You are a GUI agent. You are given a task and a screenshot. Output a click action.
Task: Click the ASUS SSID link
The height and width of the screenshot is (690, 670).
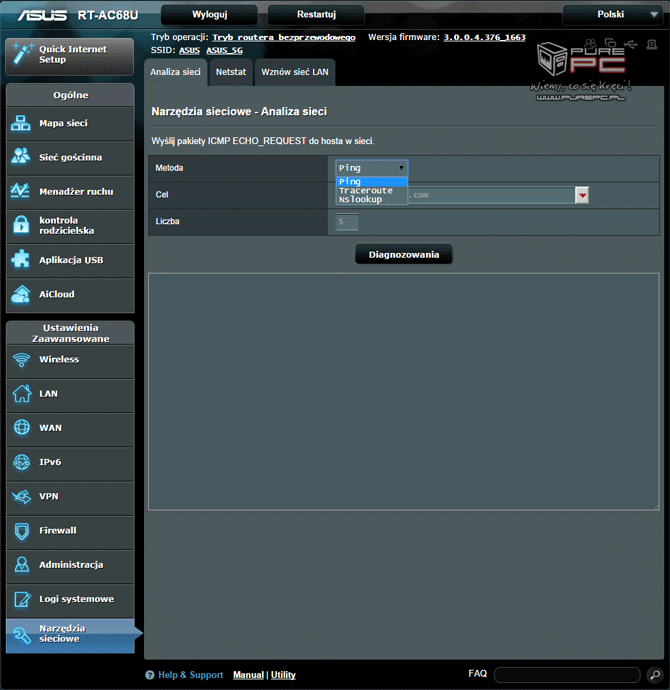(x=189, y=51)
